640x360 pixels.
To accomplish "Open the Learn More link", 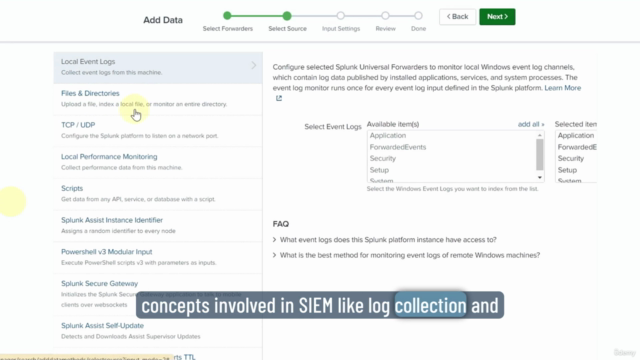I will pos(562,88).
